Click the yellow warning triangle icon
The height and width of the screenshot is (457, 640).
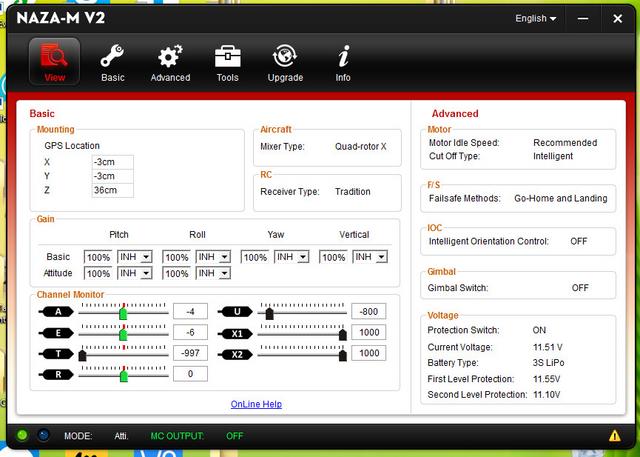point(615,436)
